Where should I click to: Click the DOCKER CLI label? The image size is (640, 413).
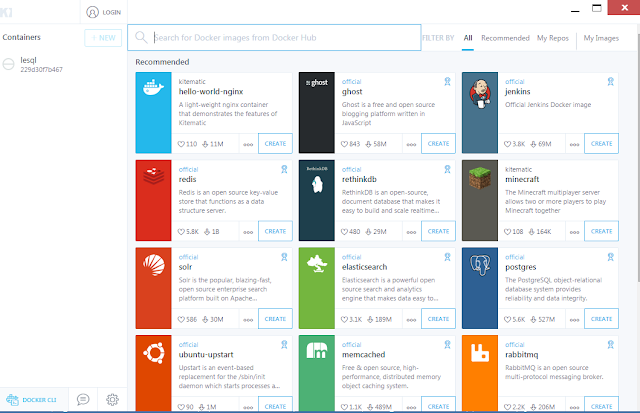coord(39,400)
